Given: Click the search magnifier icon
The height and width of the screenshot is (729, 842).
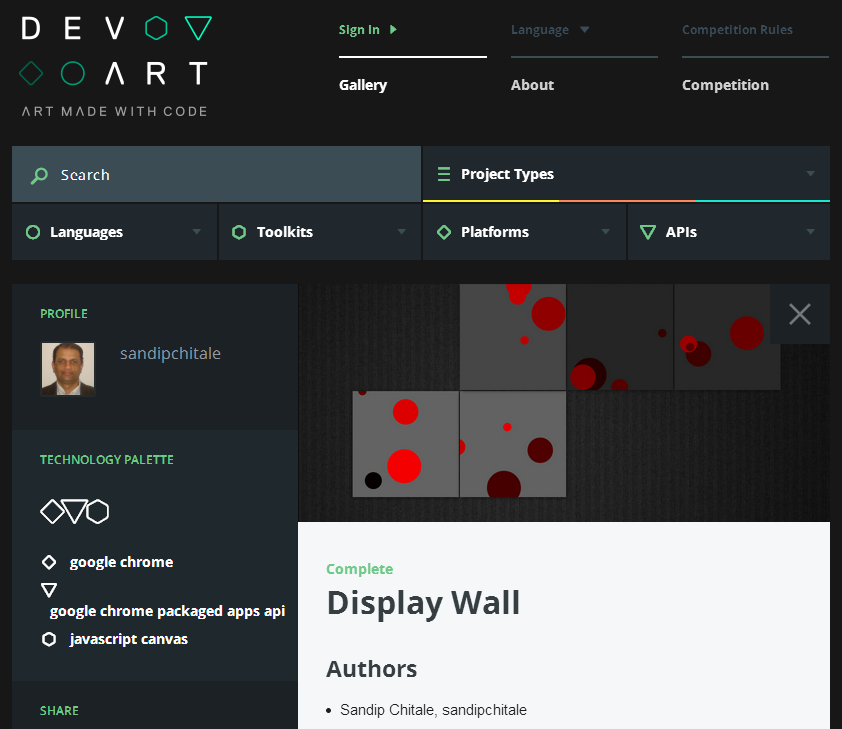Looking at the screenshot, I should (39, 176).
